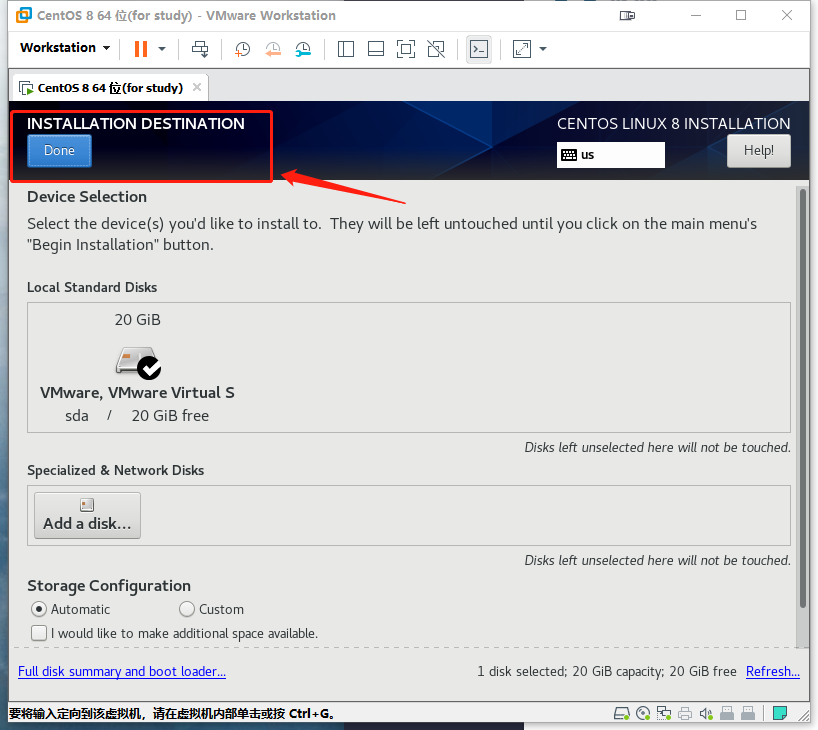This screenshot has width=818, height=730.
Task: Expand the stretch guest options arrow
Action: pyautogui.click(x=543, y=49)
